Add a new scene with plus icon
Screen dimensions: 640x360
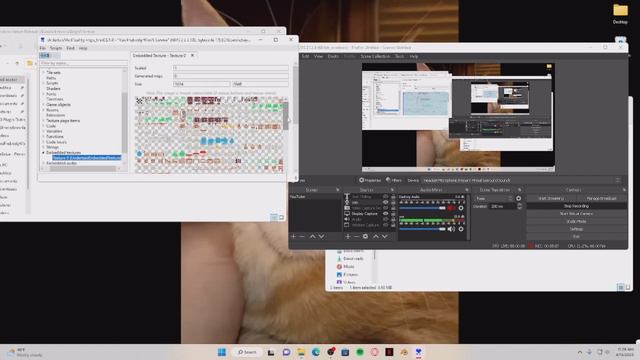293,236
